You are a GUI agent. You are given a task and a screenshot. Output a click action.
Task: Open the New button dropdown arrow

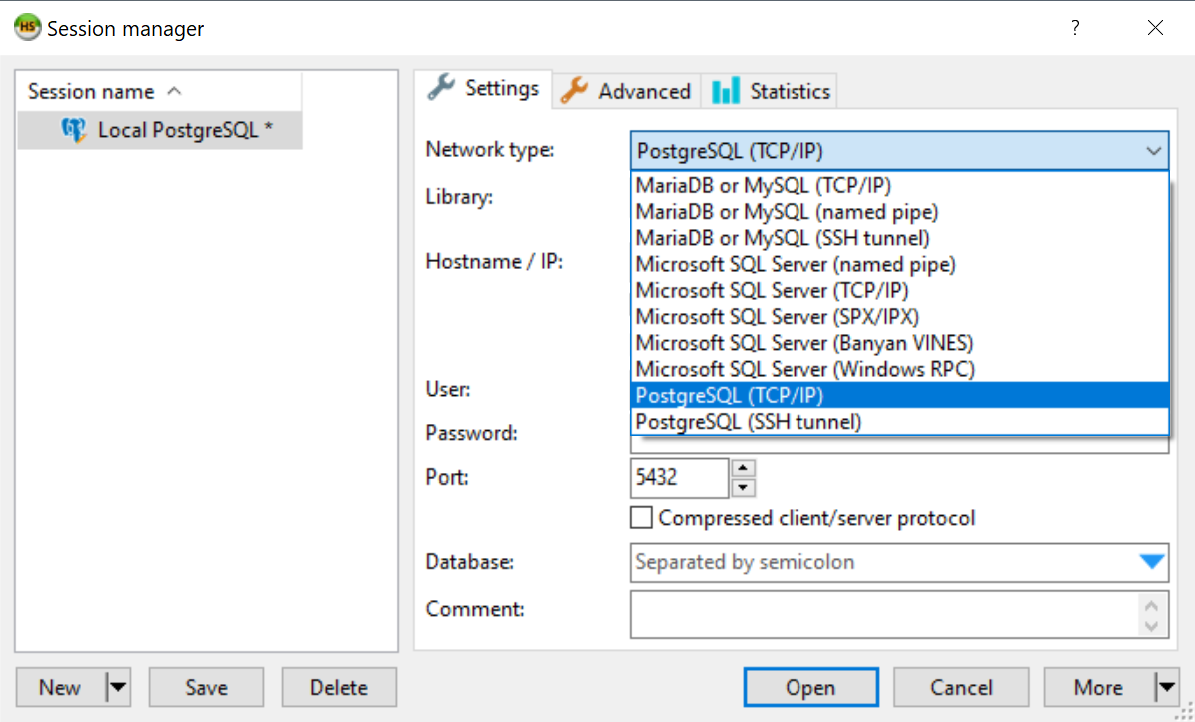pyautogui.click(x=117, y=688)
